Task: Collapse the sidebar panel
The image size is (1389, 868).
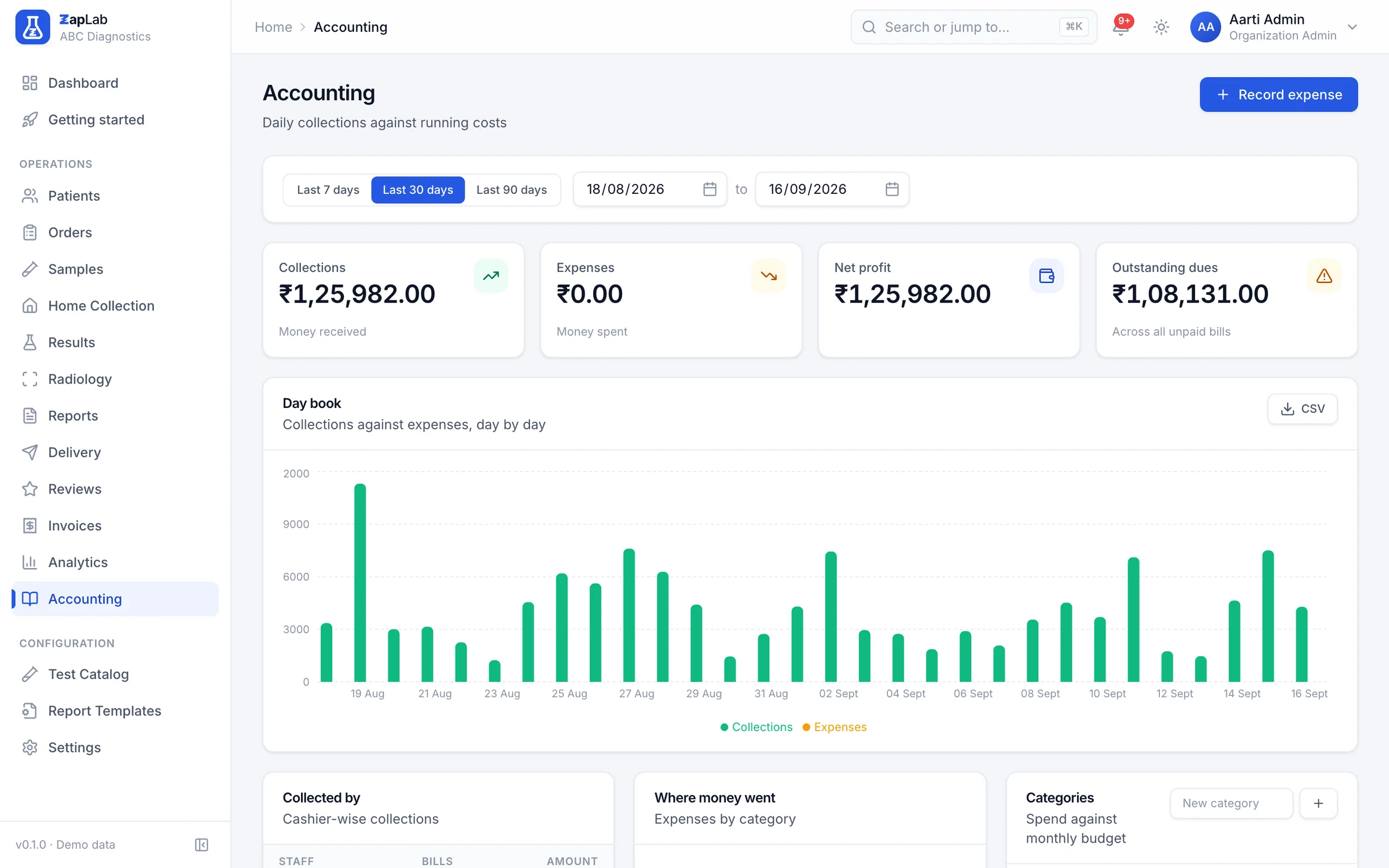Action: 201,845
